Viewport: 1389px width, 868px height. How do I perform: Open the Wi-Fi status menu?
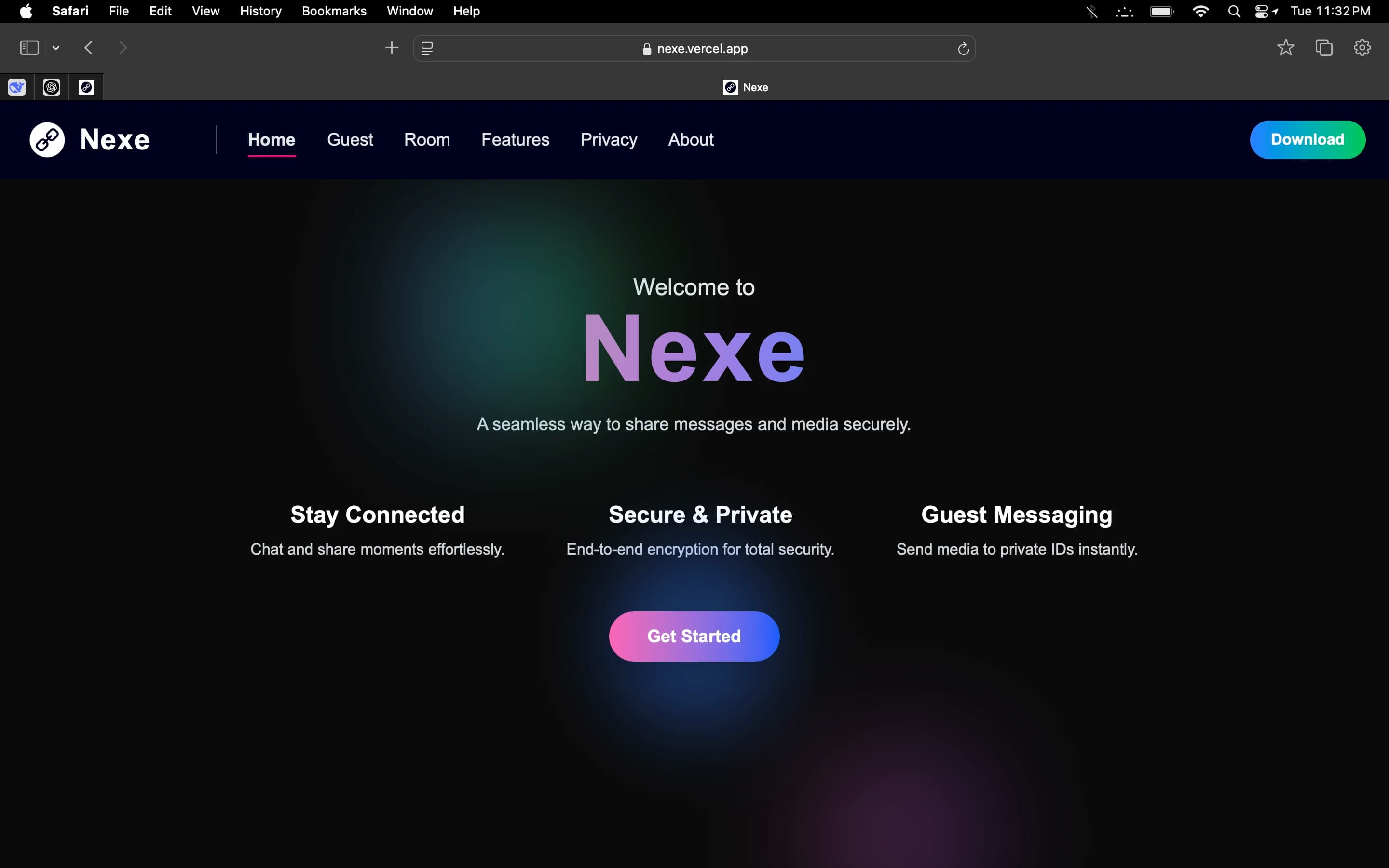[1201, 12]
